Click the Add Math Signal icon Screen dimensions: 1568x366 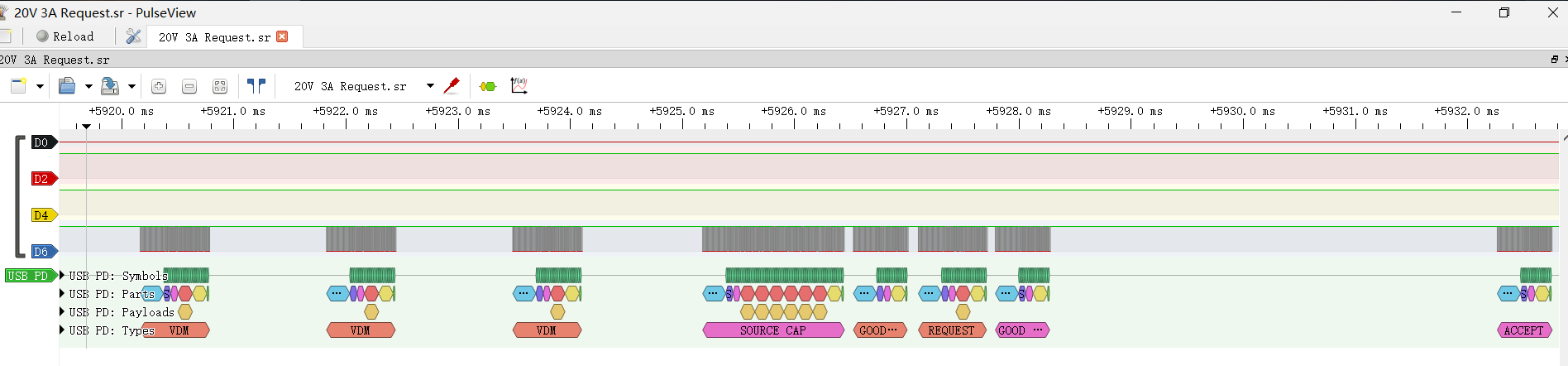click(519, 85)
